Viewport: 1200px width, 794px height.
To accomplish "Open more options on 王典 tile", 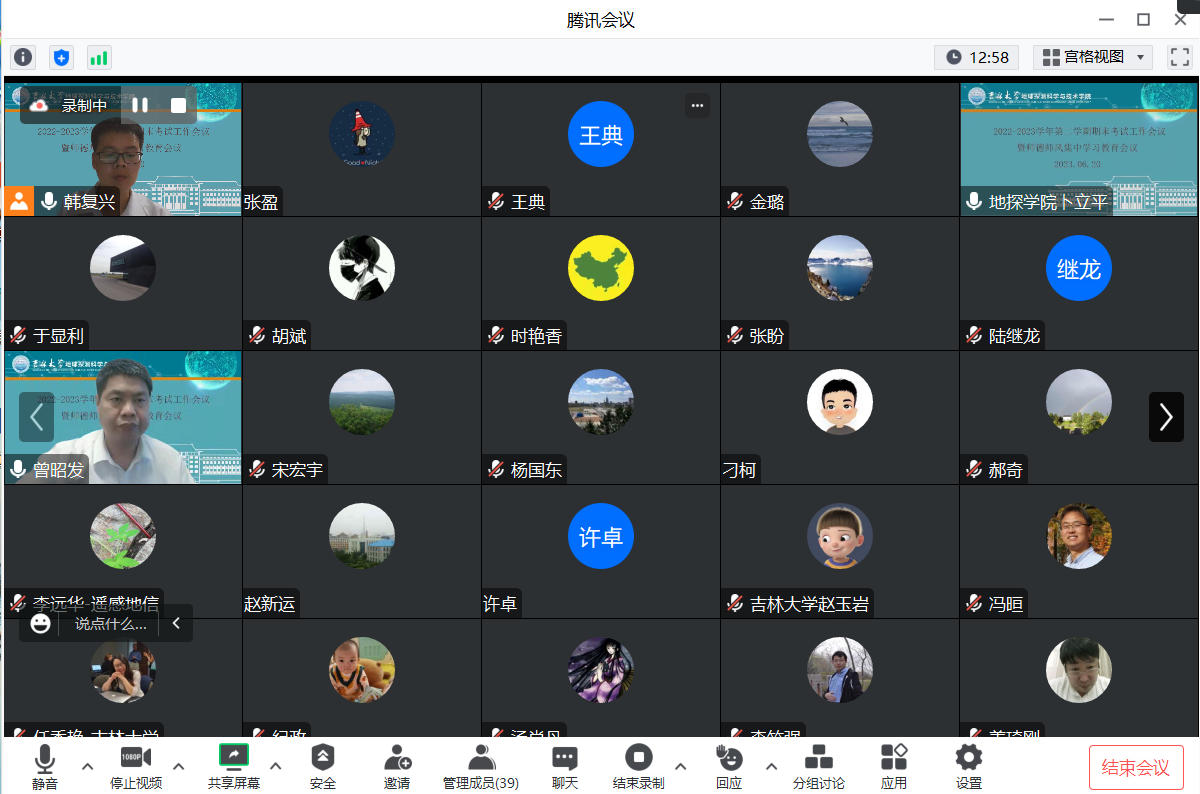I will pyautogui.click(x=697, y=105).
